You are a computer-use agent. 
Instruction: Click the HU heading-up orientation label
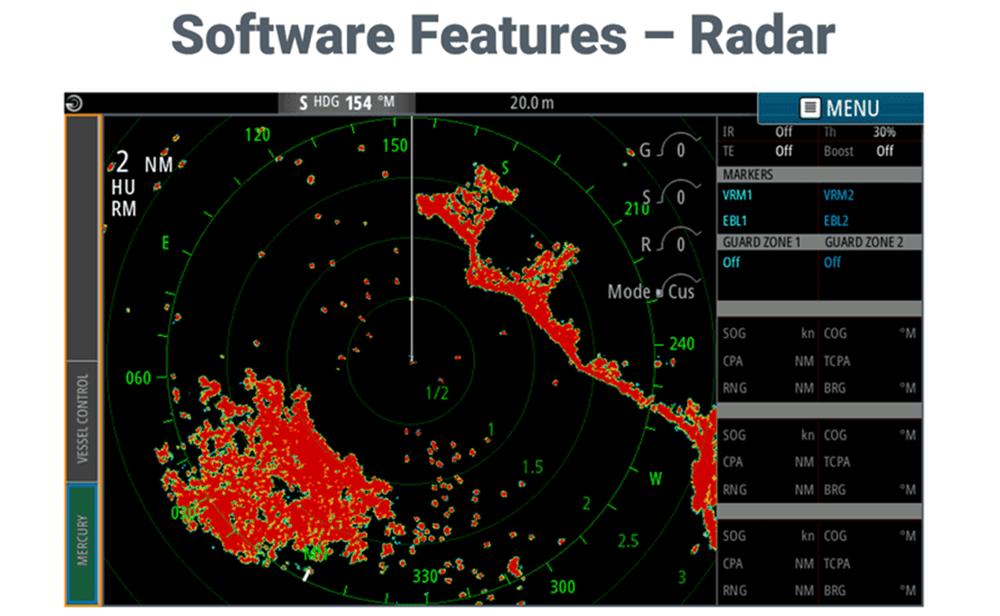coord(123,187)
